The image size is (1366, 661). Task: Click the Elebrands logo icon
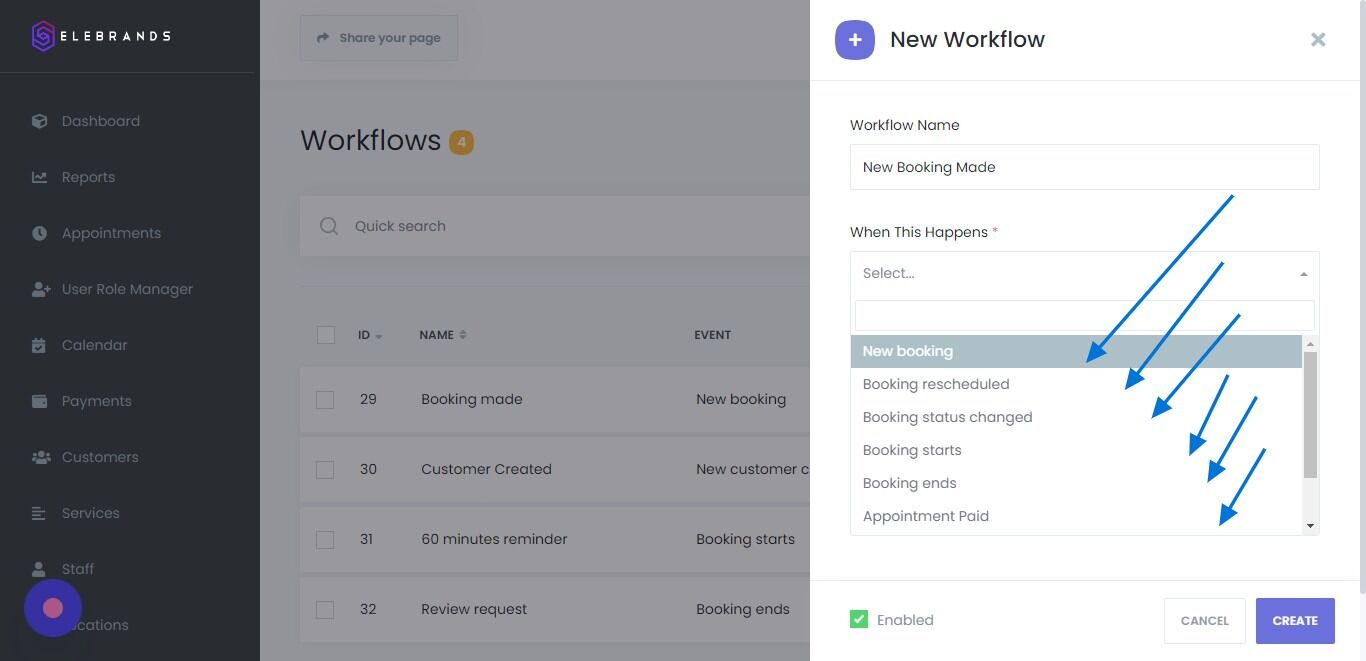pyautogui.click(x=43, y=36)
